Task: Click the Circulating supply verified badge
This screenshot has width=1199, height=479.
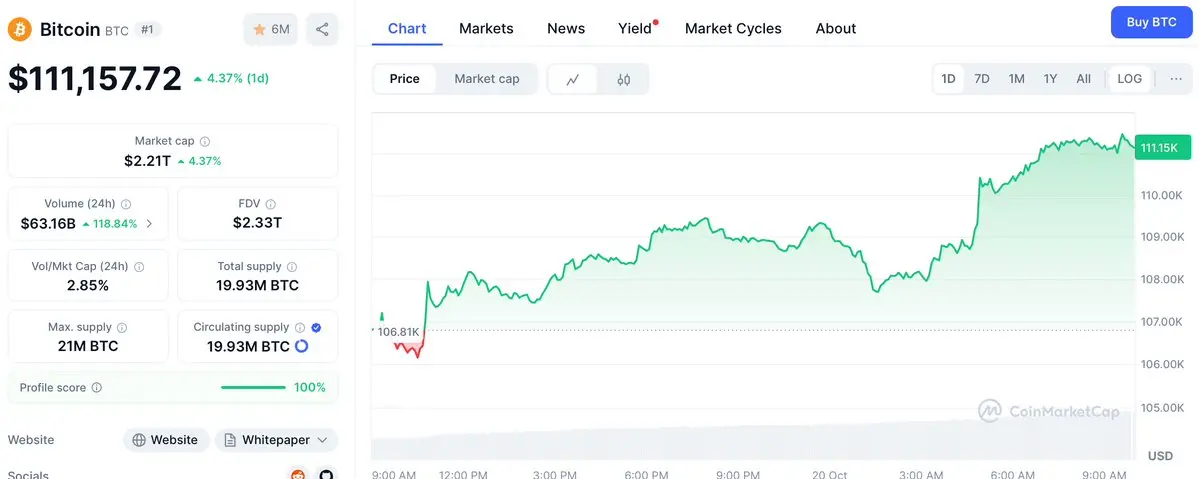Action: (x=316, y=327)
